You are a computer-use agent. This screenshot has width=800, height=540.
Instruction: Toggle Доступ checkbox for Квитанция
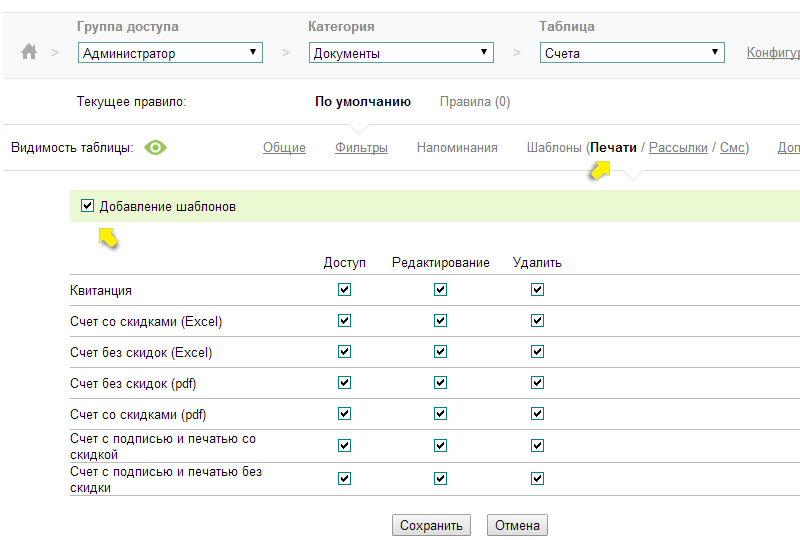click(x=345, y=290)
